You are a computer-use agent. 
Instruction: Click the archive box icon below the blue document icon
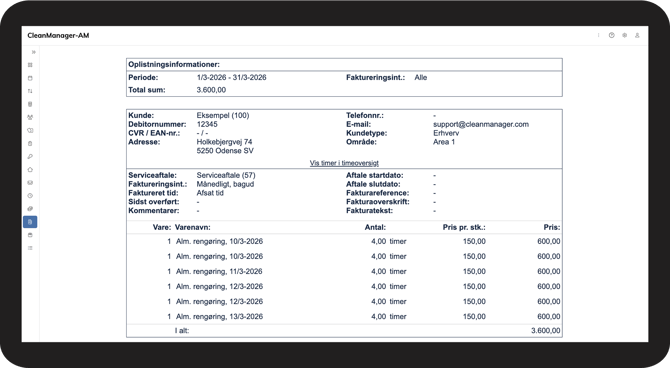pyautogui.click(x=30, y=235)
